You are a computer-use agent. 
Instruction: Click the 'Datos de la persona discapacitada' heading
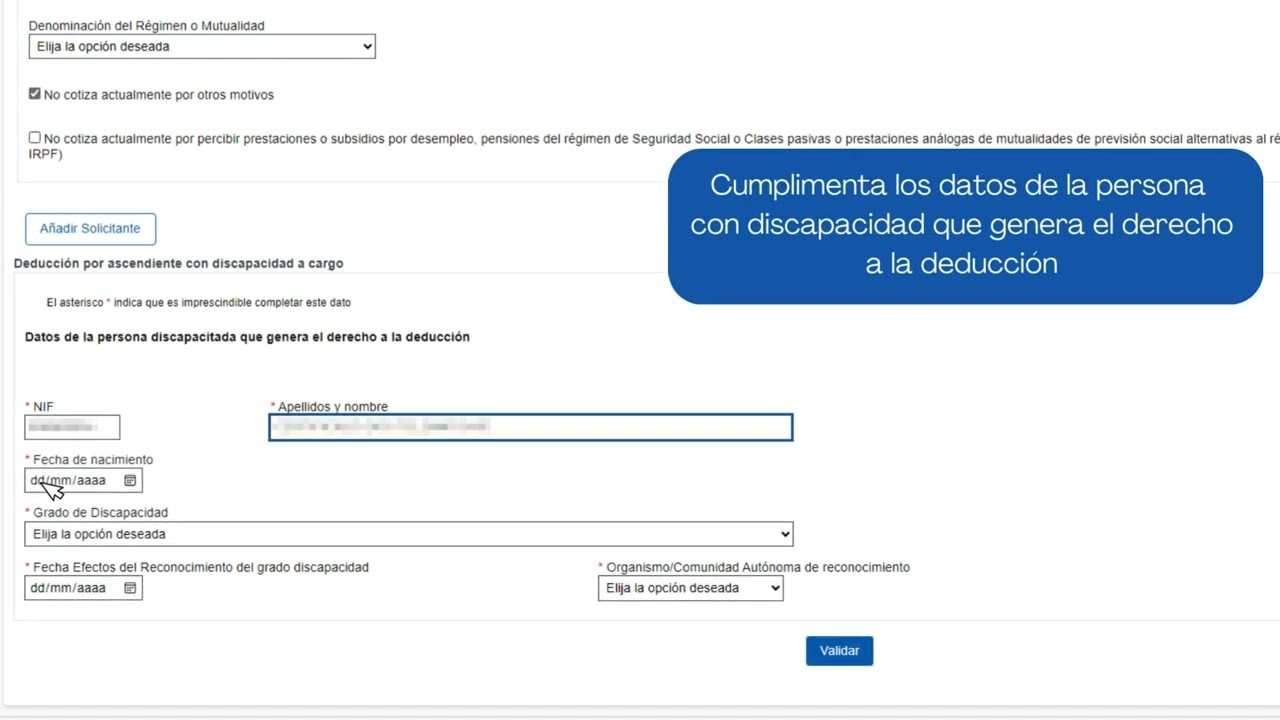tap(247, 337)
